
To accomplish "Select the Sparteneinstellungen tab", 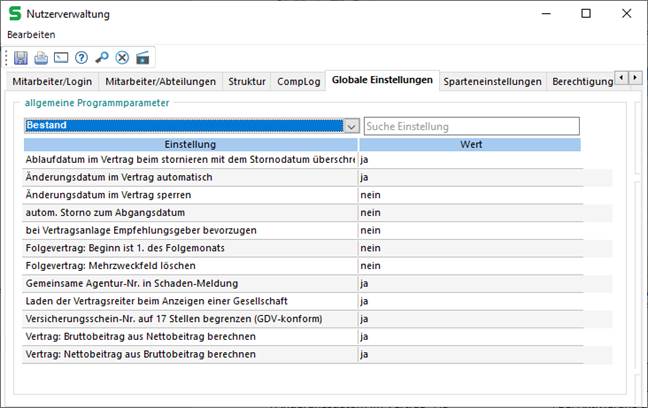I will tap(492, 81).
